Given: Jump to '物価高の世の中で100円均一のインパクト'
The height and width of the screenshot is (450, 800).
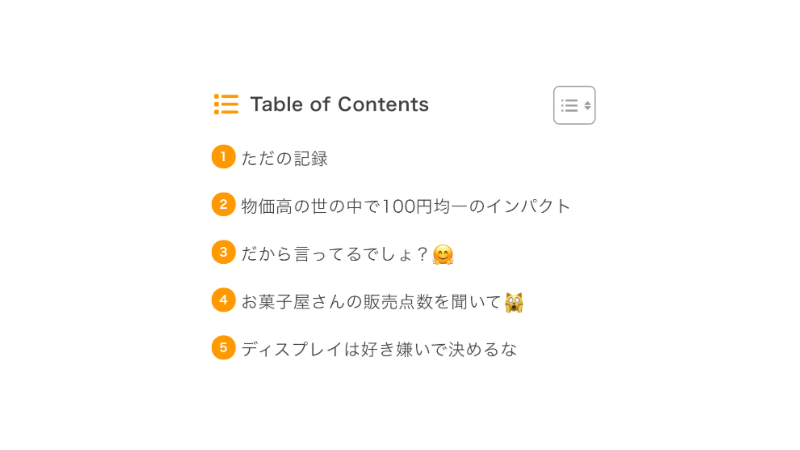Looking at the screenshot, I should (x=405, y=206).
